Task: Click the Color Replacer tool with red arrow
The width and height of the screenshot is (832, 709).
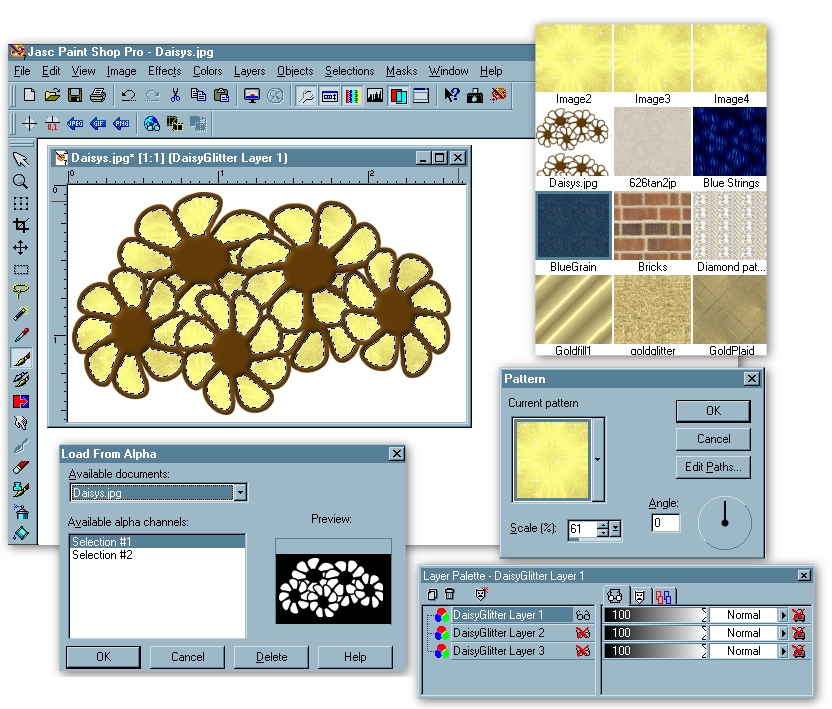Action: coord(21,401)
